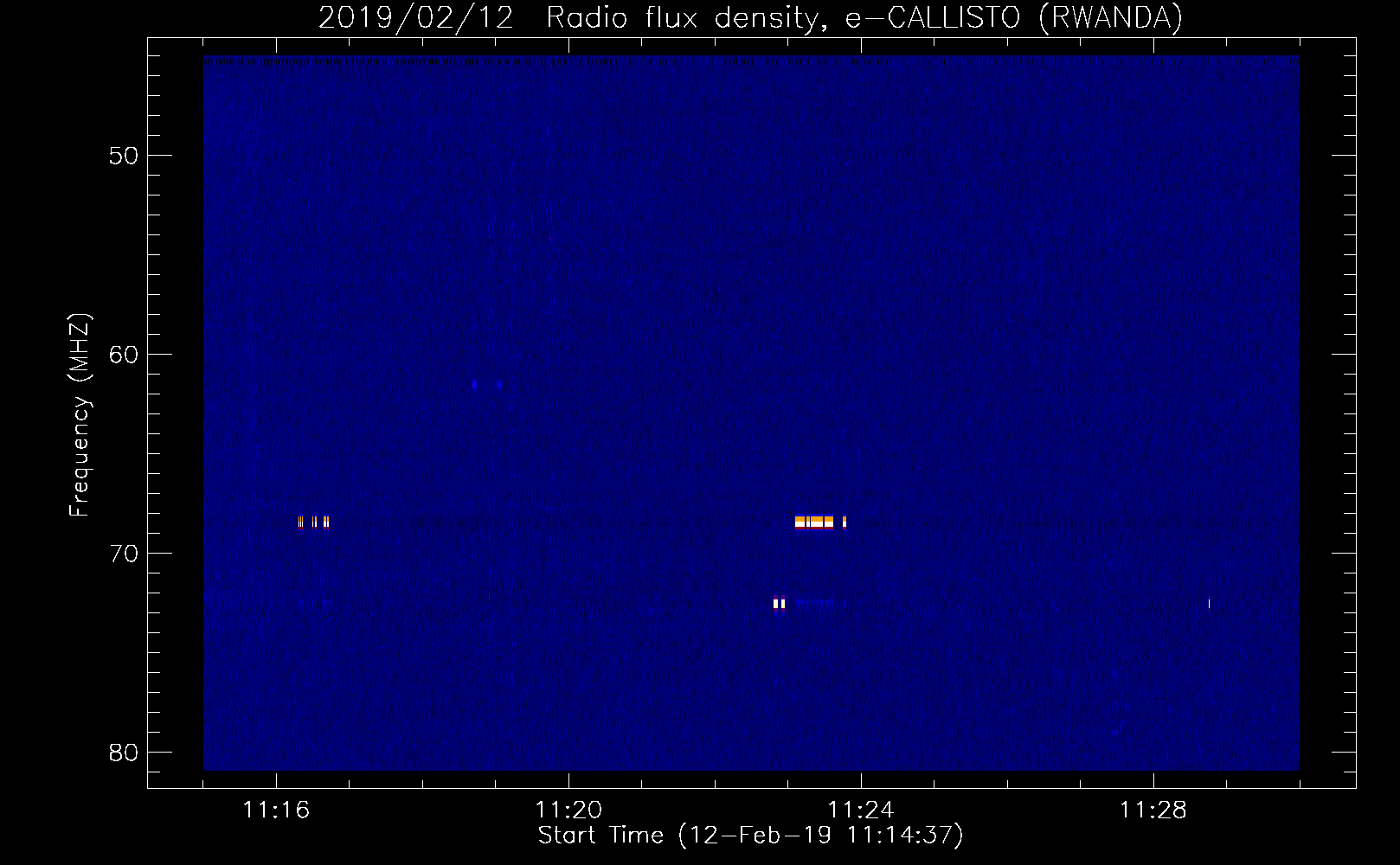The width and height of the screenshot is (1400, 865).
Task: Click the Start Time axis caption
Action: coord(750,835)
